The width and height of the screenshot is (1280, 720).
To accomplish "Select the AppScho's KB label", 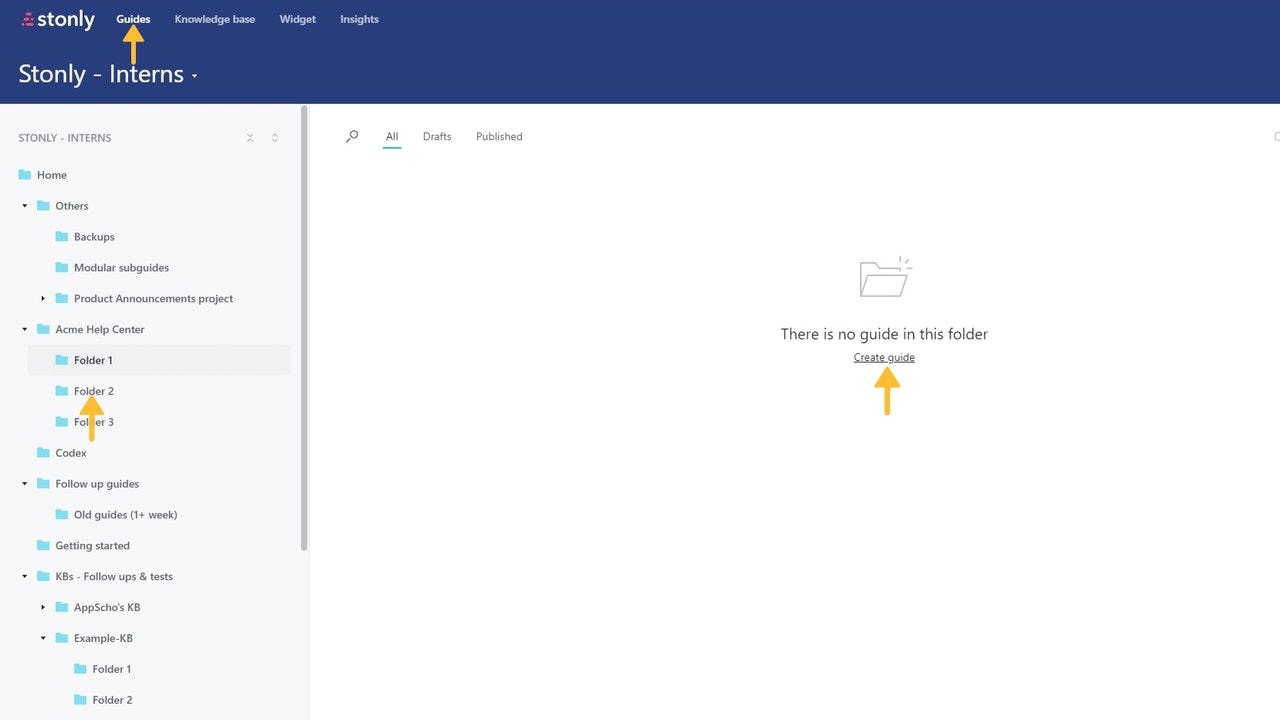I will click(107, 608).
